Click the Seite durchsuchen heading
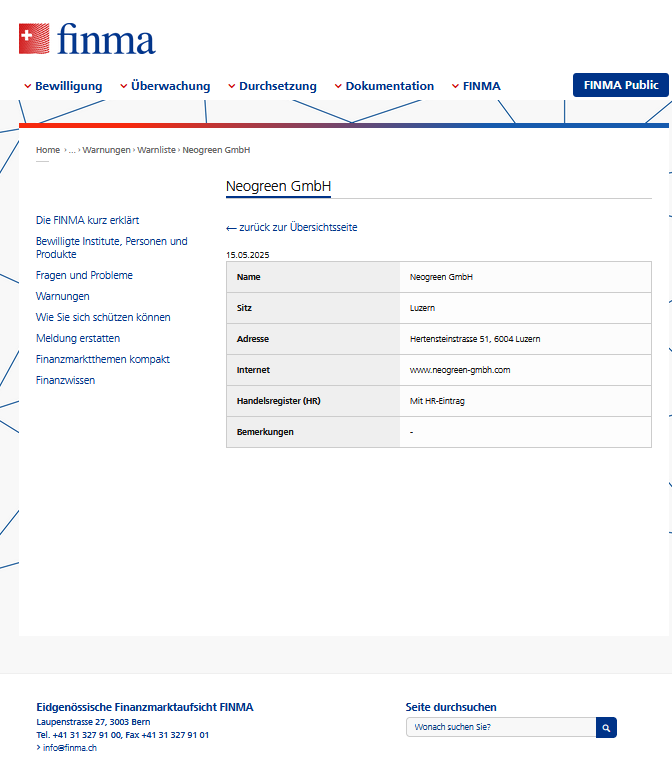Screen dimensions: 672x780 451,707
